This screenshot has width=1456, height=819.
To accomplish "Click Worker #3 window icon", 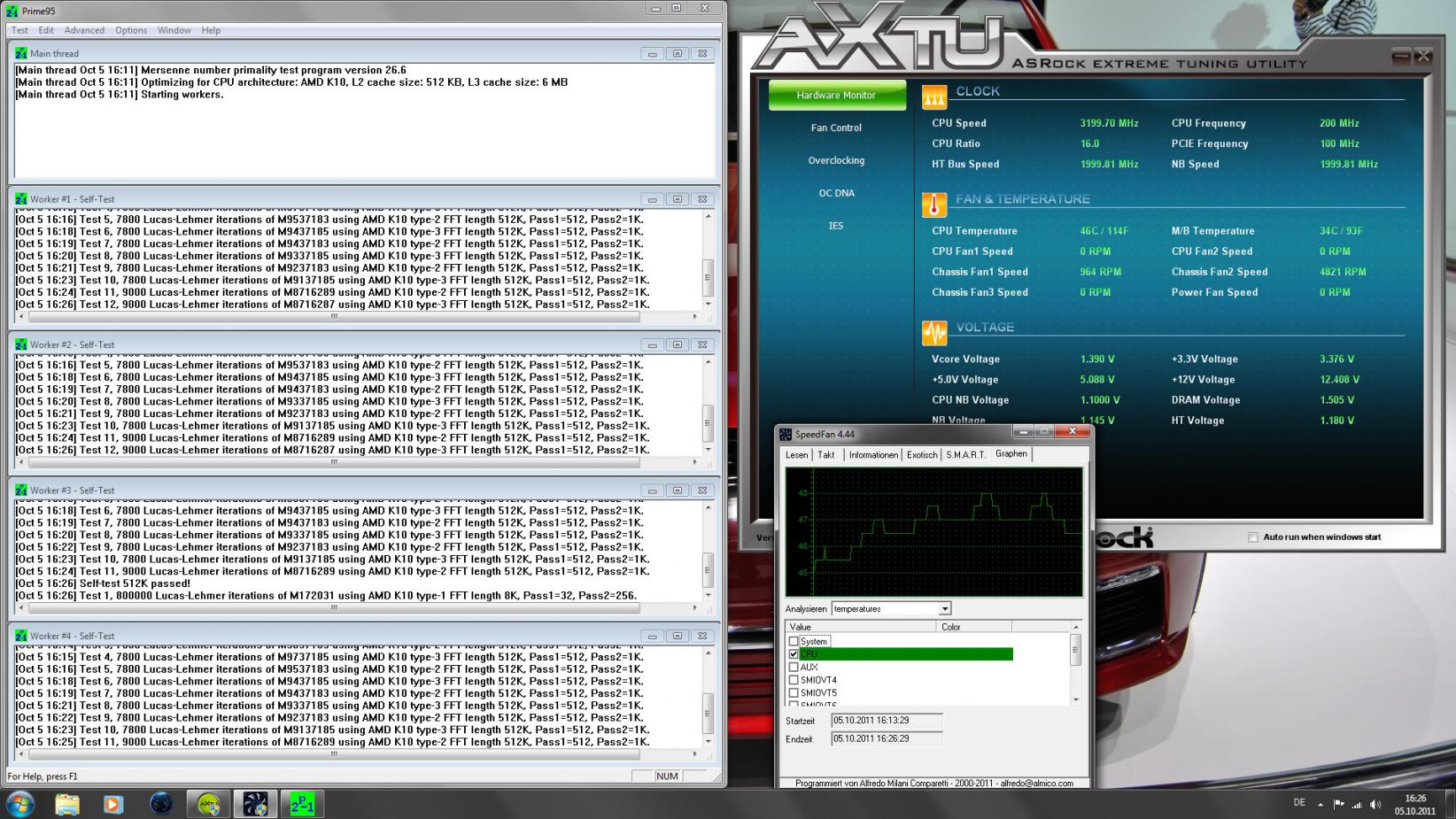I will (x=21, y=490).
